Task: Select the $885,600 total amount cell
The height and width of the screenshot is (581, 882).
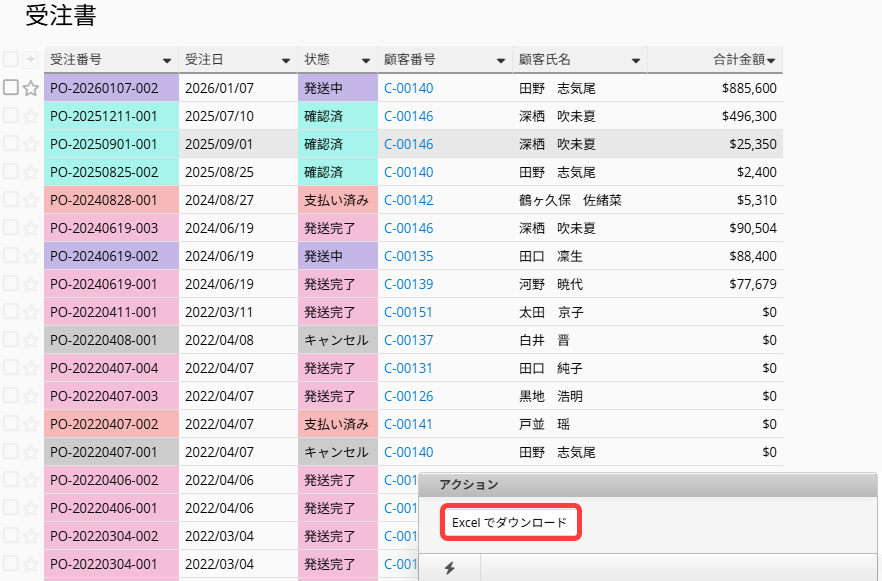Action: pos(748,88)
